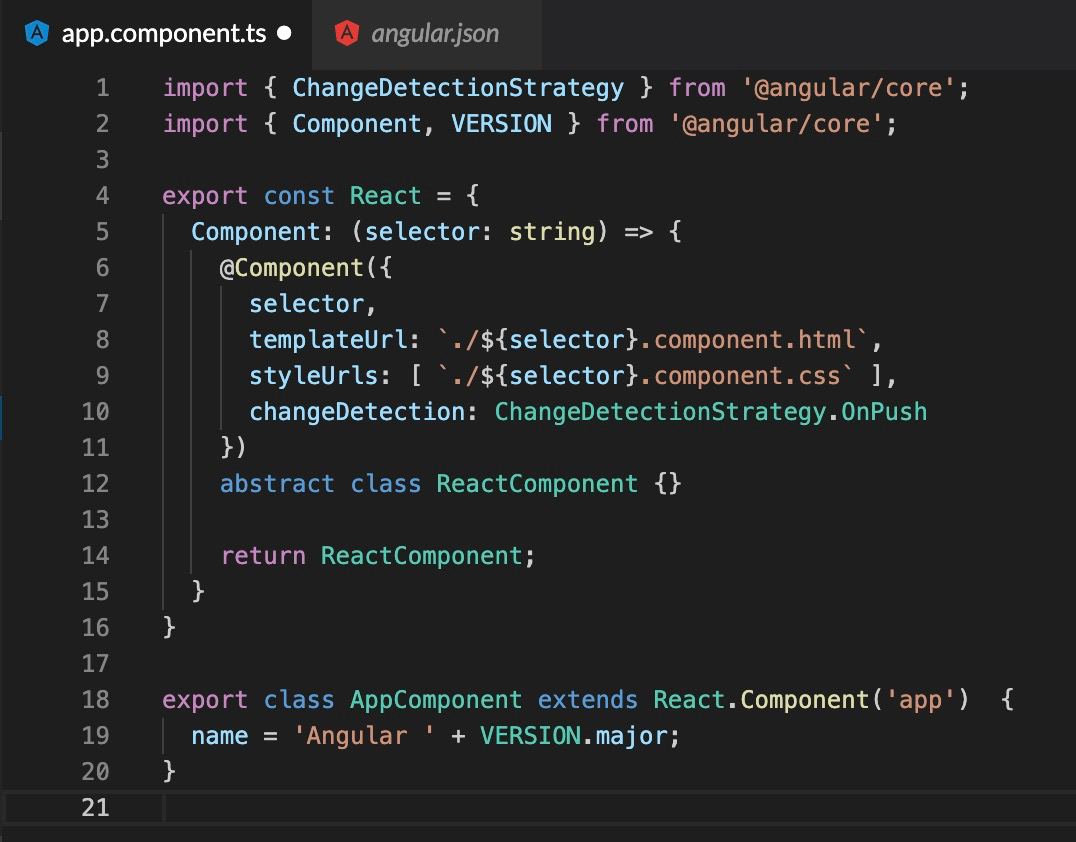Click the '@angular/core' string on line 2
Image resolution: width=1076 pixels, height=842 pixels.
(775, 124)
